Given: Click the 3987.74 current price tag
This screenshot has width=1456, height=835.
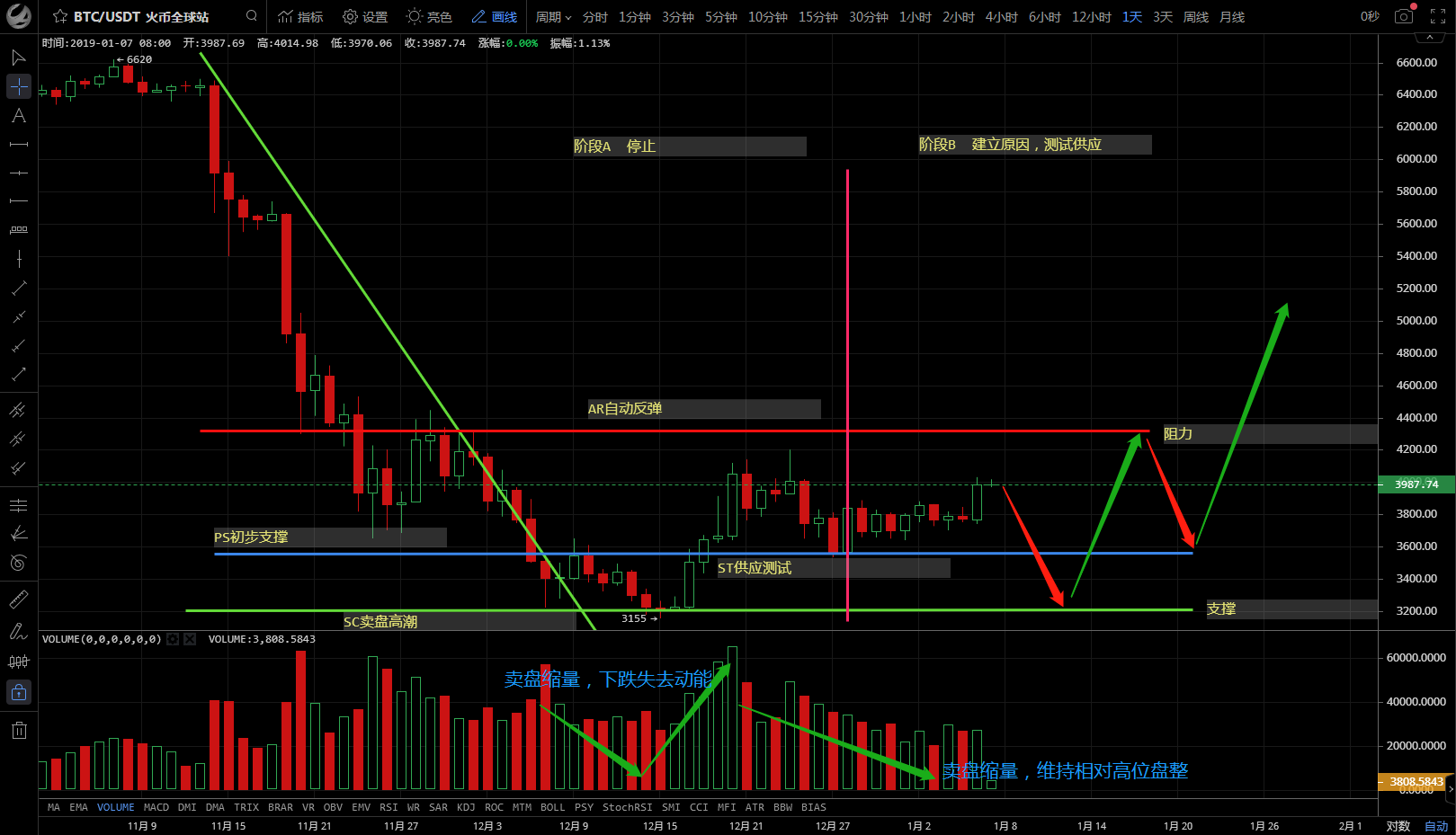Looking at the screenshot, I should pyautogui.click(x=1416, y=484).
